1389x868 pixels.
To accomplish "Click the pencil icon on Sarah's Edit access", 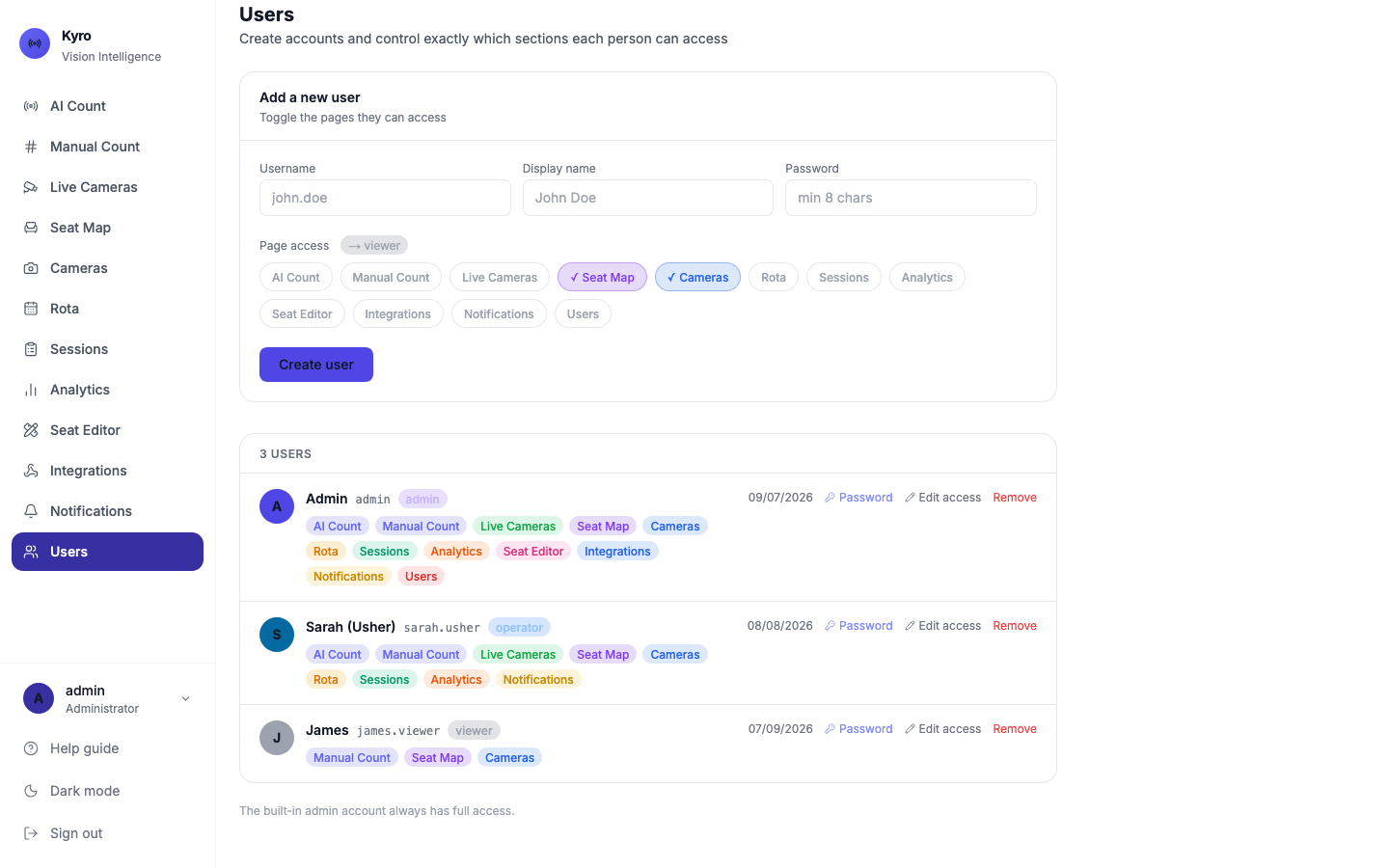I will click(x=910, y=626).
